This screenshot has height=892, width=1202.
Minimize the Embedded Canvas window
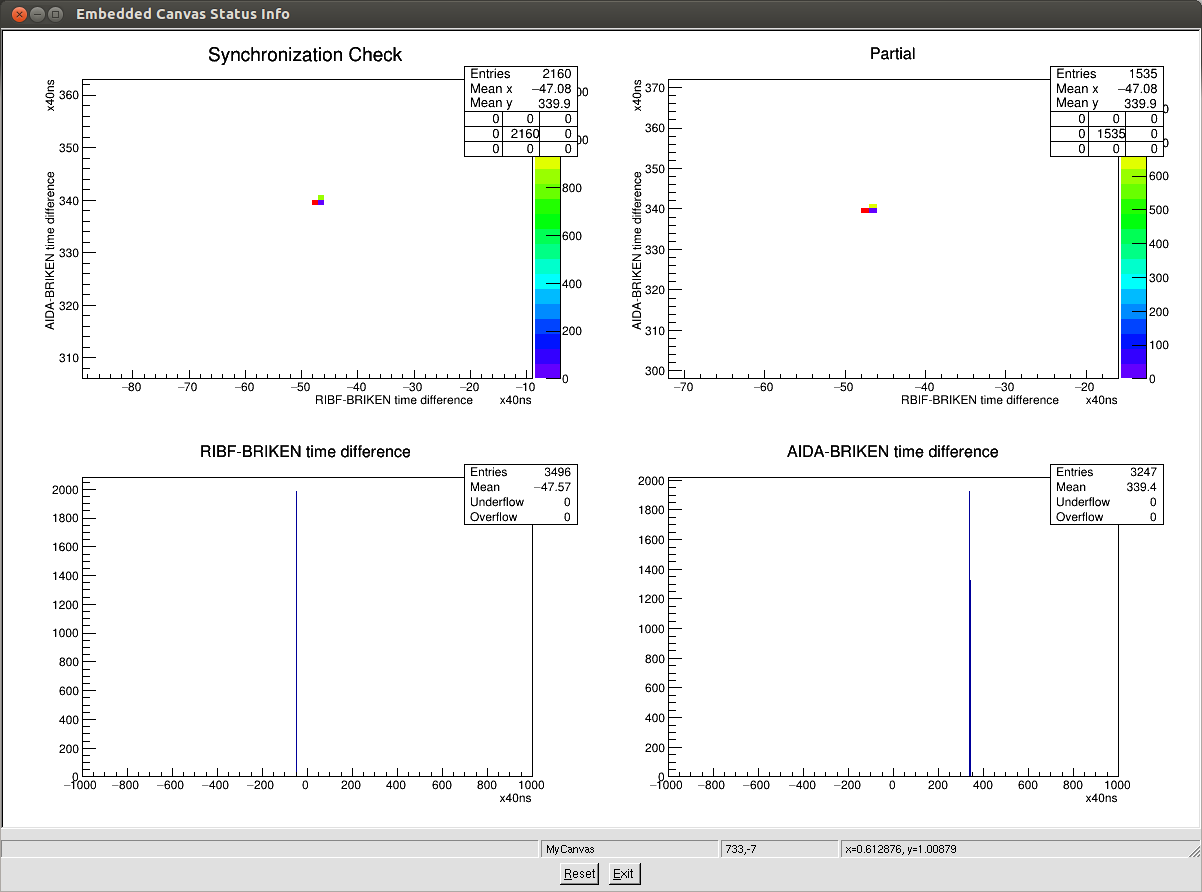(x=36, y=14)
